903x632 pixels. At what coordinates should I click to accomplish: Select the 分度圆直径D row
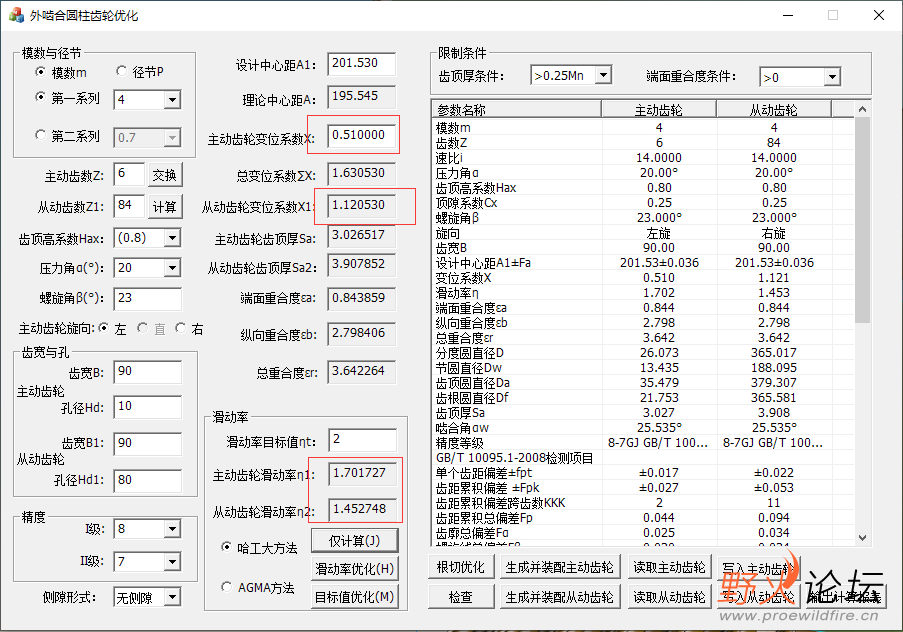[643, 353]
